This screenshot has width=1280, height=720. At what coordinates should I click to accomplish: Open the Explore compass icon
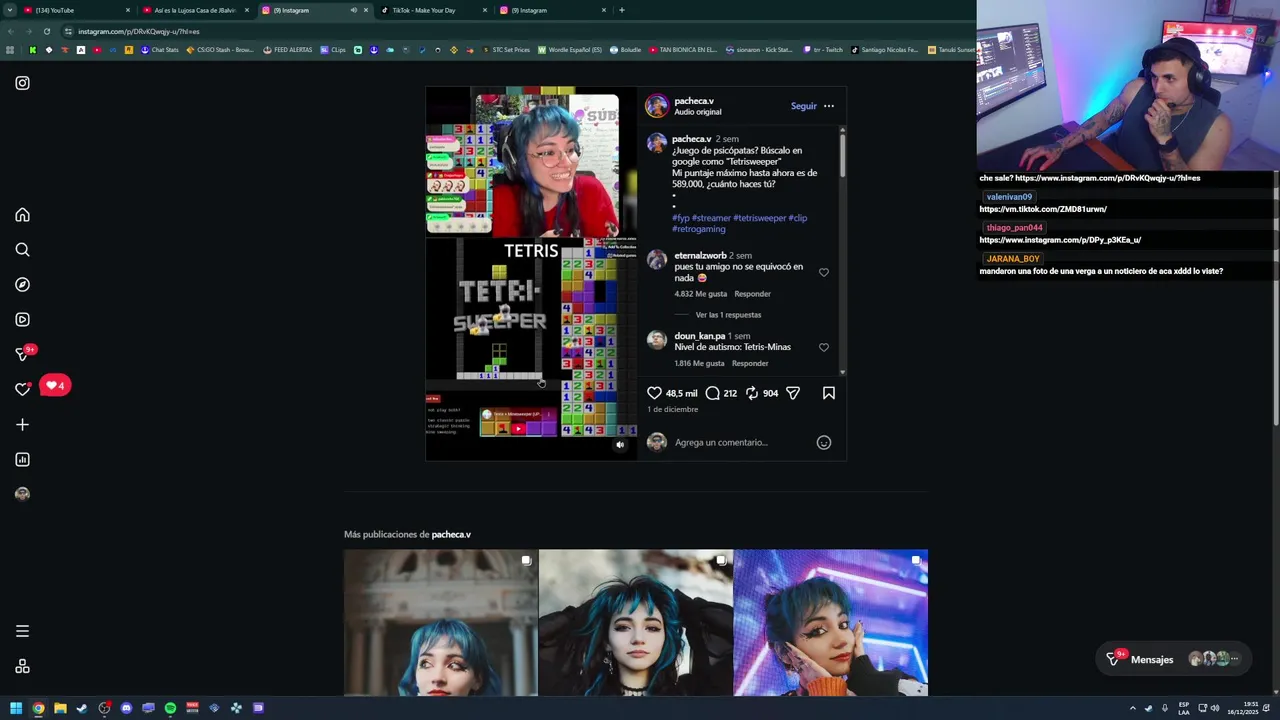pos(22,285)
